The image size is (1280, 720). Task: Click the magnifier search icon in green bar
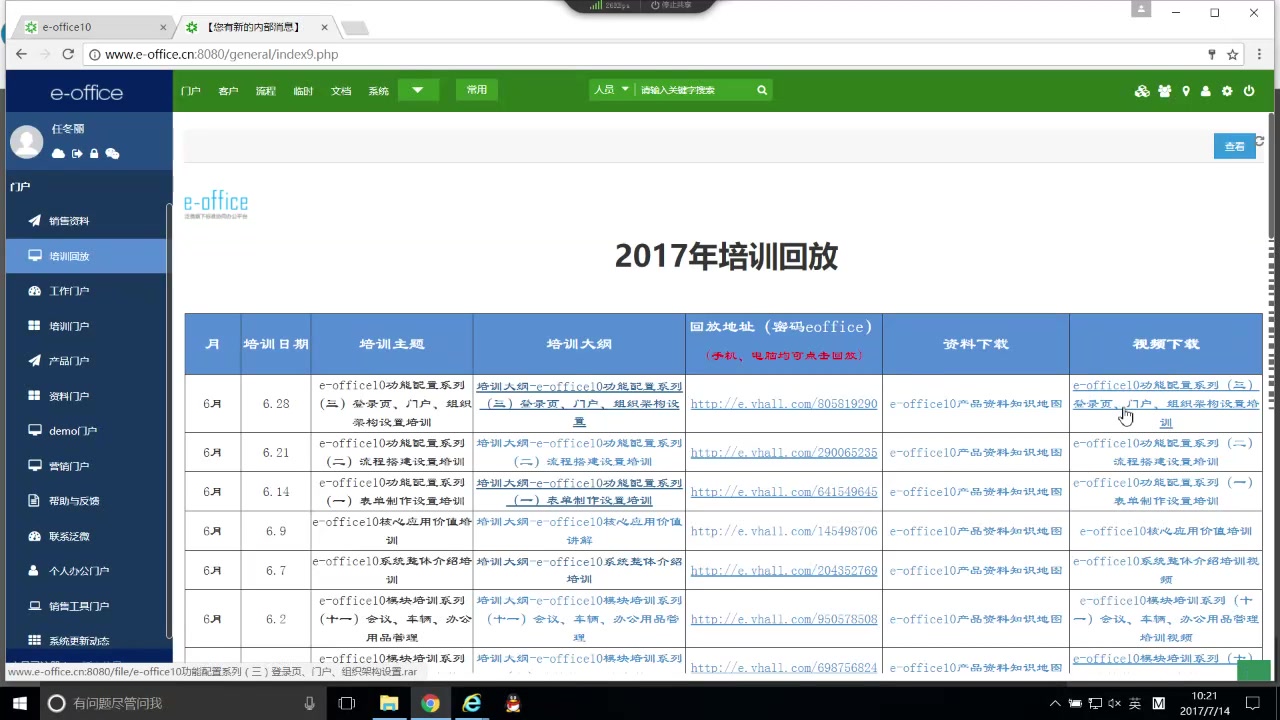click(762, 90)
